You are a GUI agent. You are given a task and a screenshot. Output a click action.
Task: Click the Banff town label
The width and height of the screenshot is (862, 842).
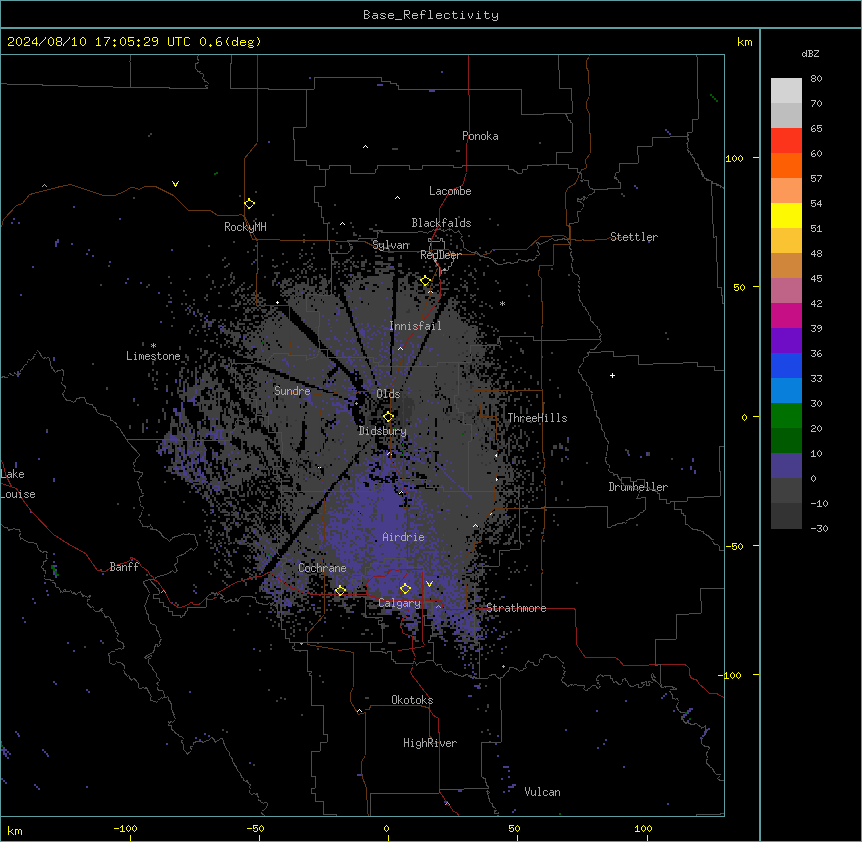click(x=124, y=567)
